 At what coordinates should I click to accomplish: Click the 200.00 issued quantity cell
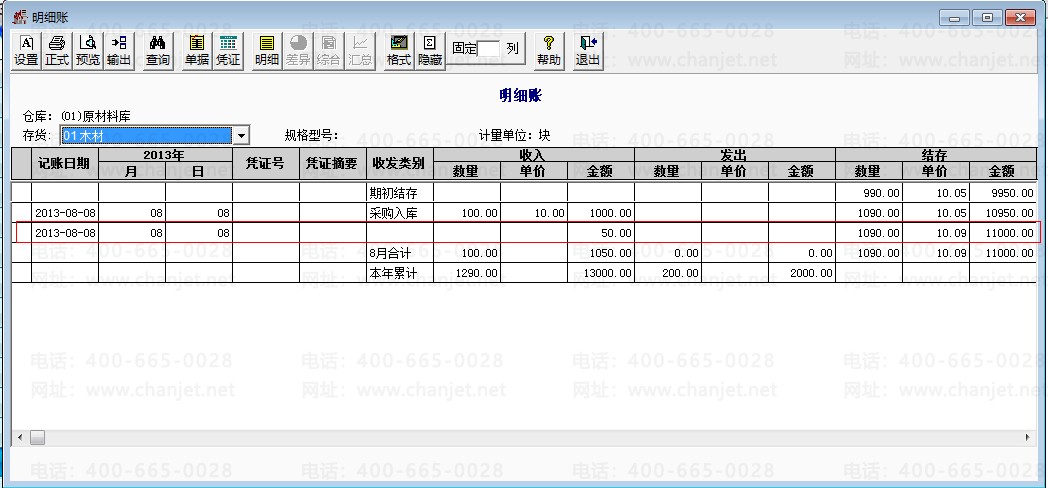[x=667, y=273]
